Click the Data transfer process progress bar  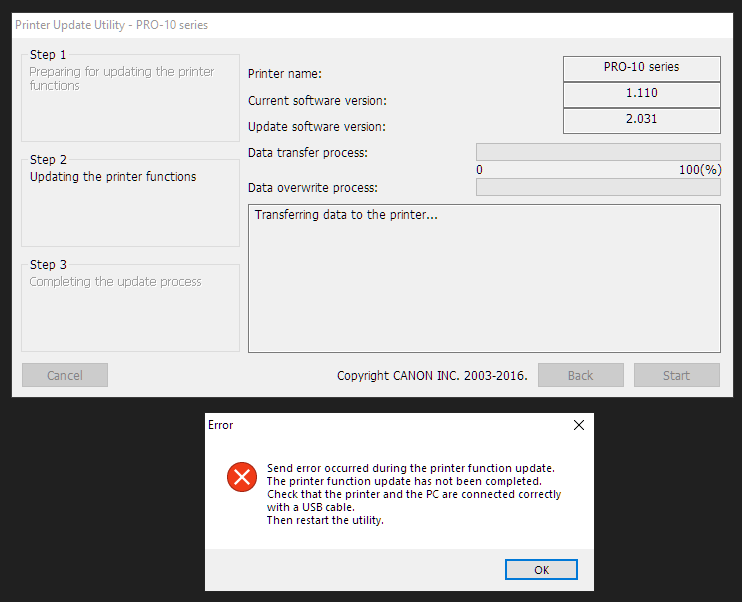(x=598, y=152)
